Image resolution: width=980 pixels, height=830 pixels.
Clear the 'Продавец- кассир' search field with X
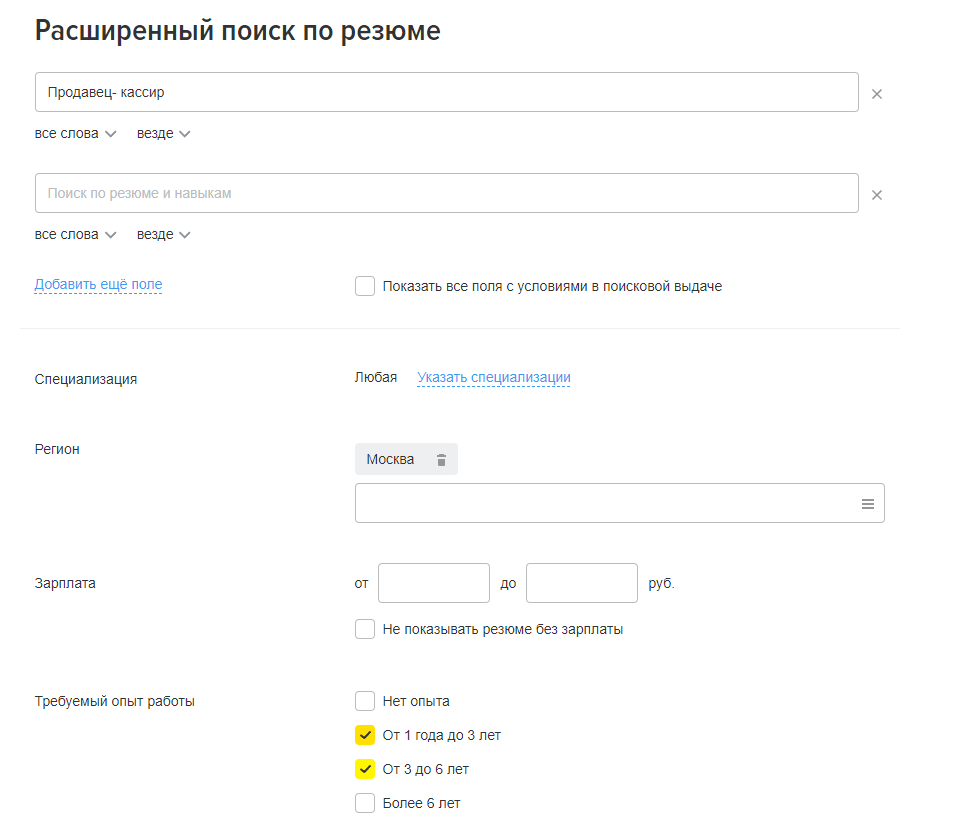(876, 94)
